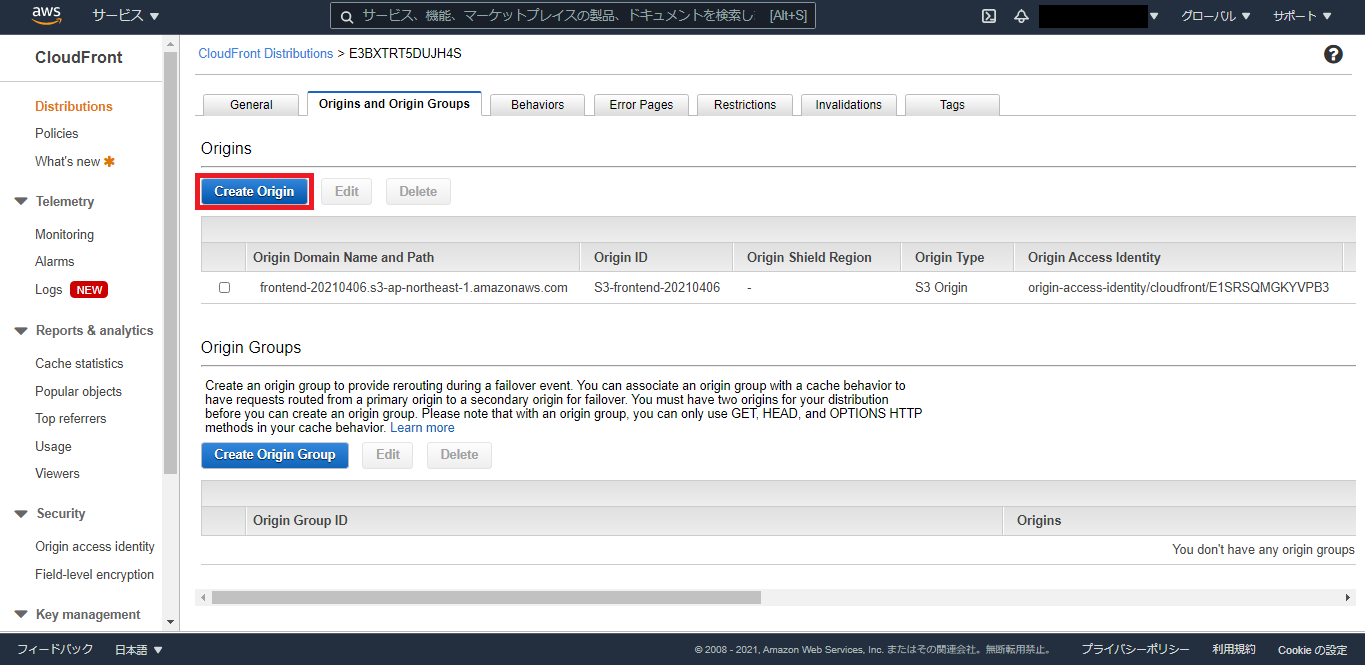
Task: Open Monitoring in the sidebar
Action: (x=65, y=235)
